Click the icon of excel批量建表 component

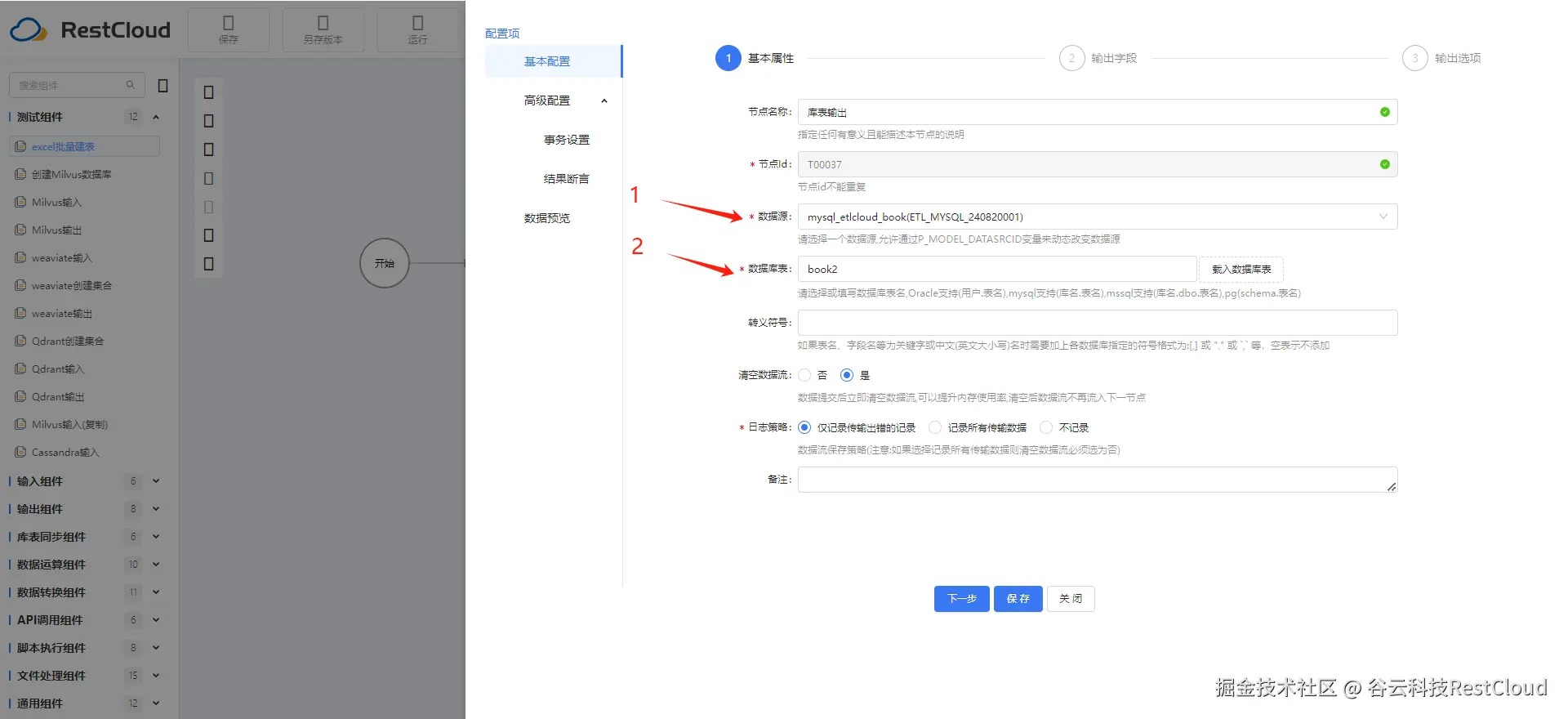tap(20, 146)
